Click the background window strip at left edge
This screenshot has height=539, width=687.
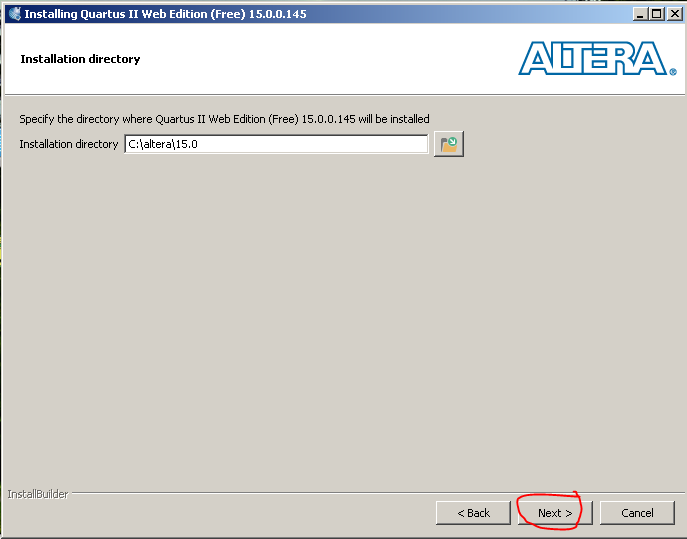[x=1, y=250]
